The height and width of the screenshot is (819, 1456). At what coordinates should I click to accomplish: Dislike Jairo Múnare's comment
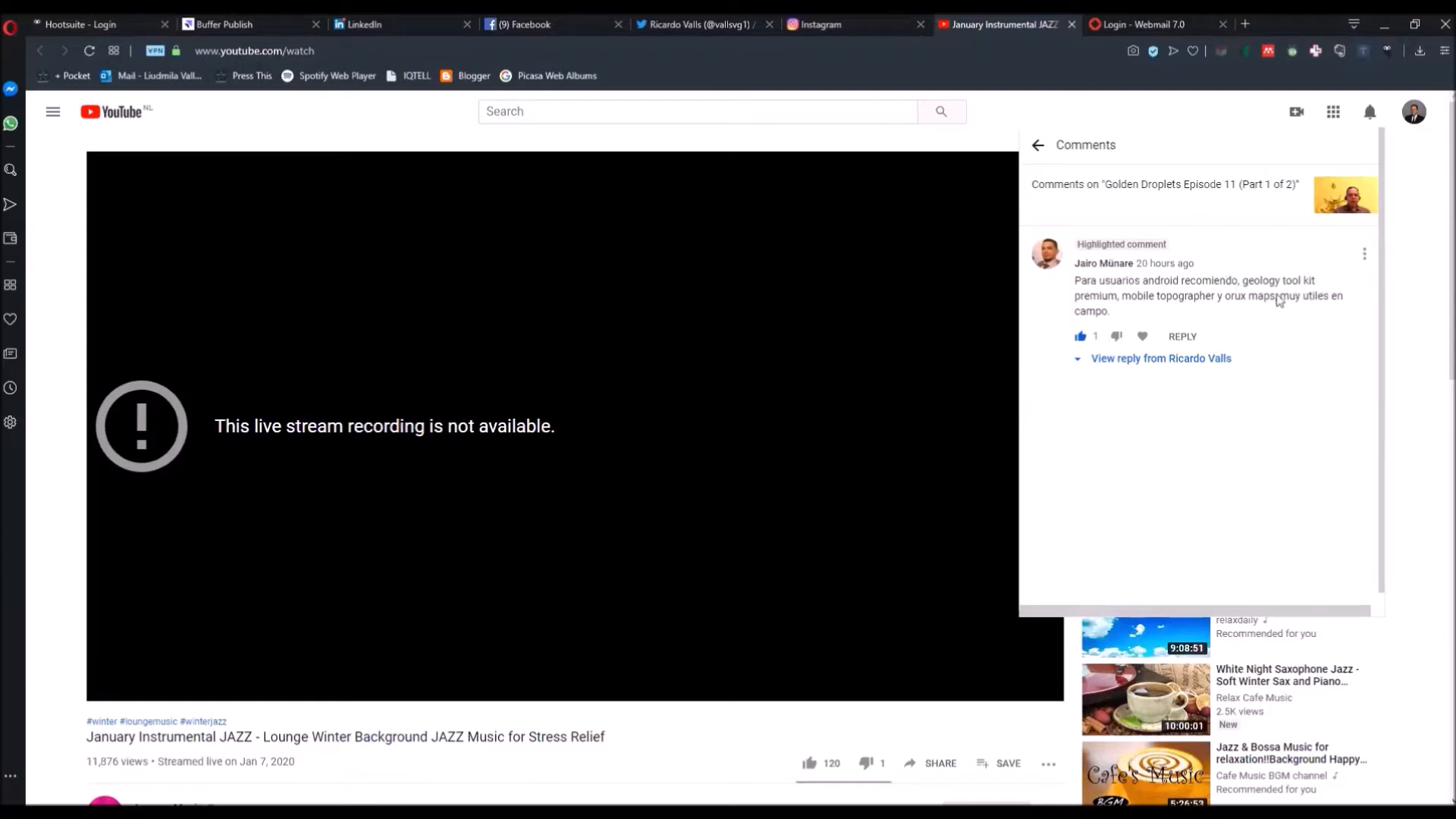(1116, 336)
